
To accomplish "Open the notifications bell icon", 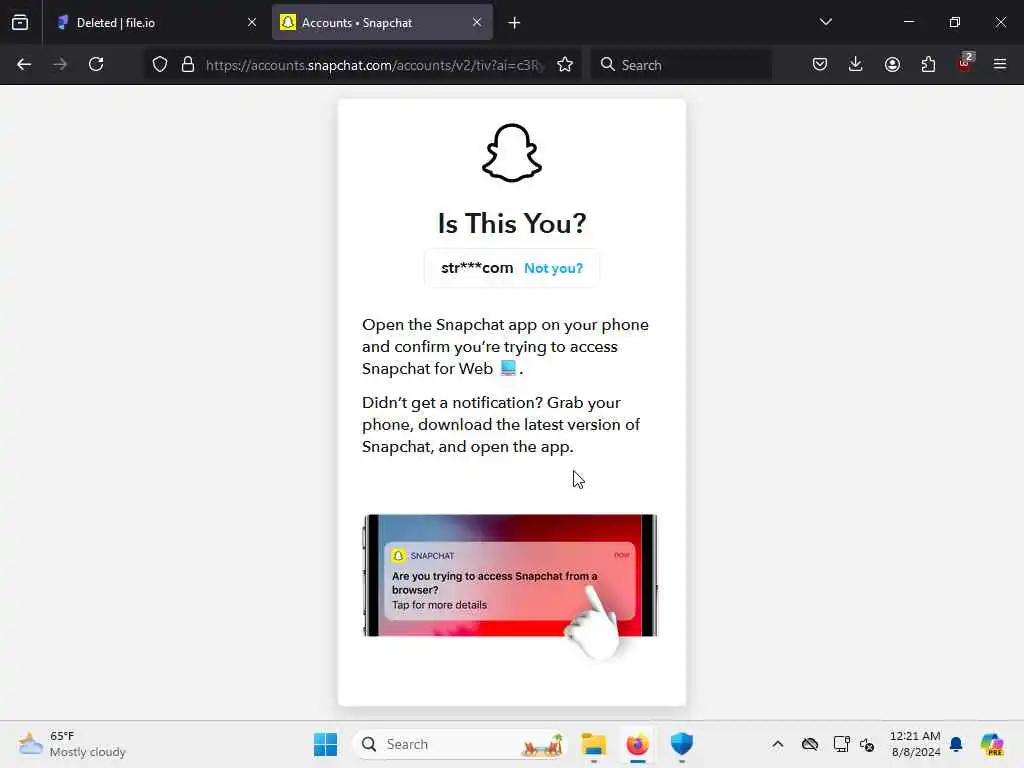I will pyautogui.click(x=956, y=744).
